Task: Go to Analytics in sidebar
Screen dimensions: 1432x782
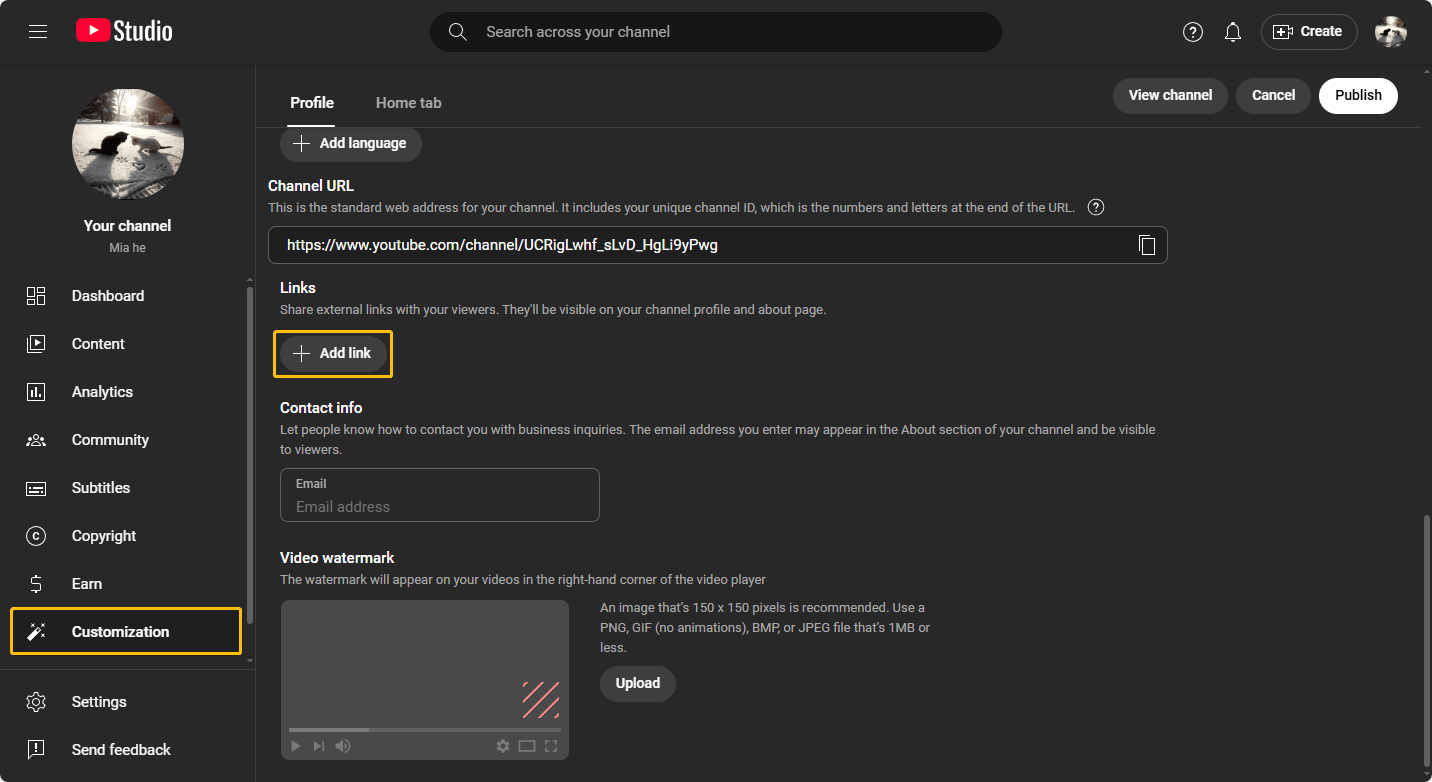Action: (102, 392)
